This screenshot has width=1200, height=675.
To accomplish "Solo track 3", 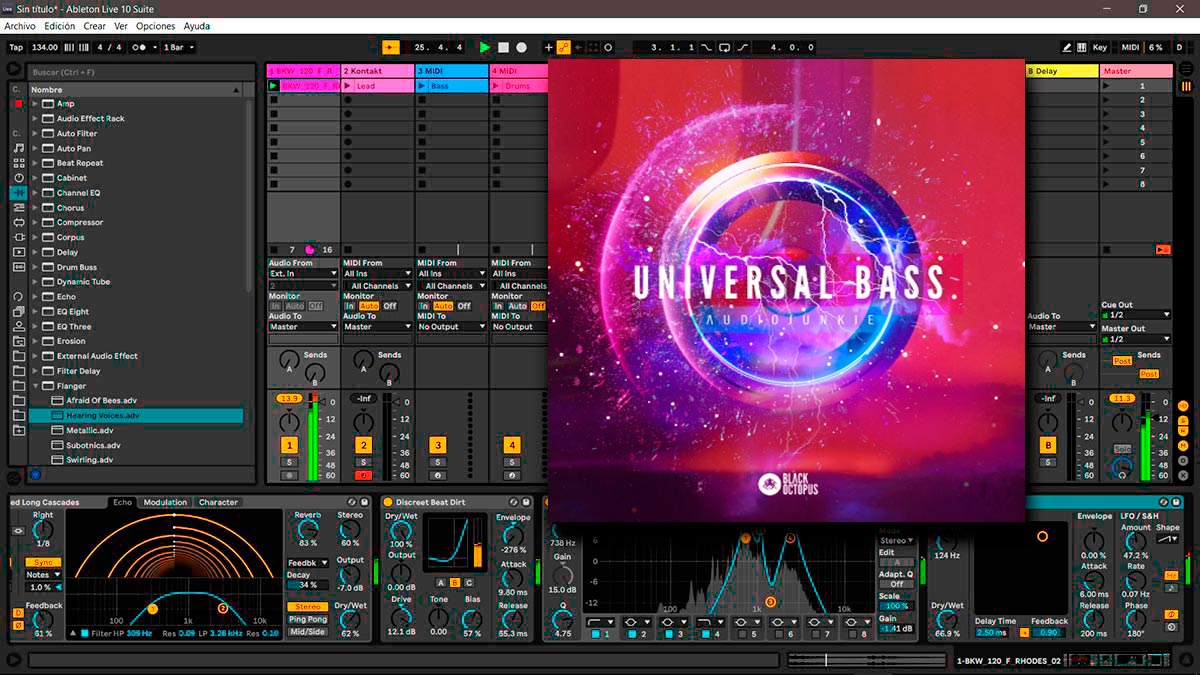I will click(x=438, y=462).
